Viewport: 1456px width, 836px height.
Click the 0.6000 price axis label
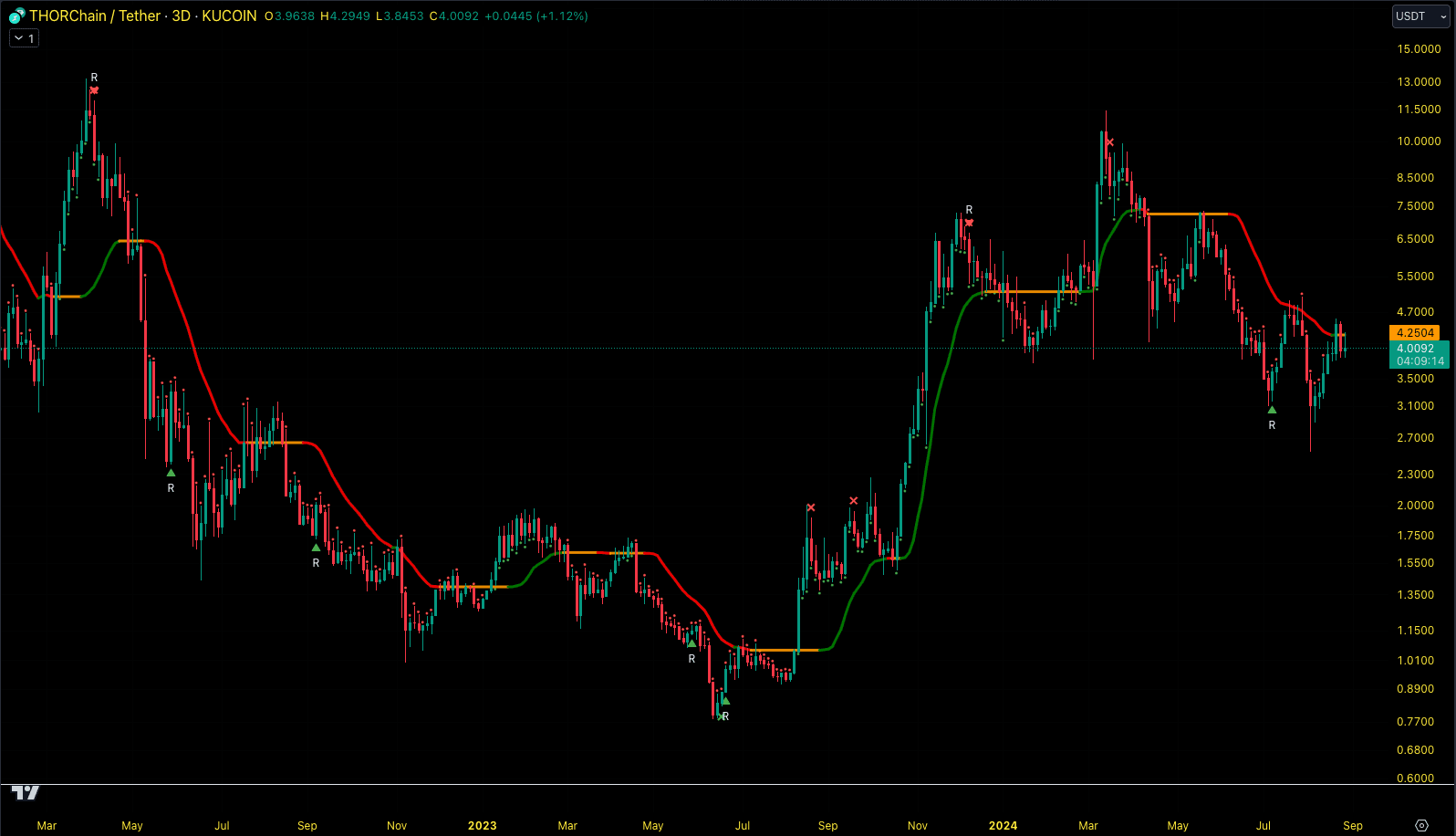(x=1415, y=779)
